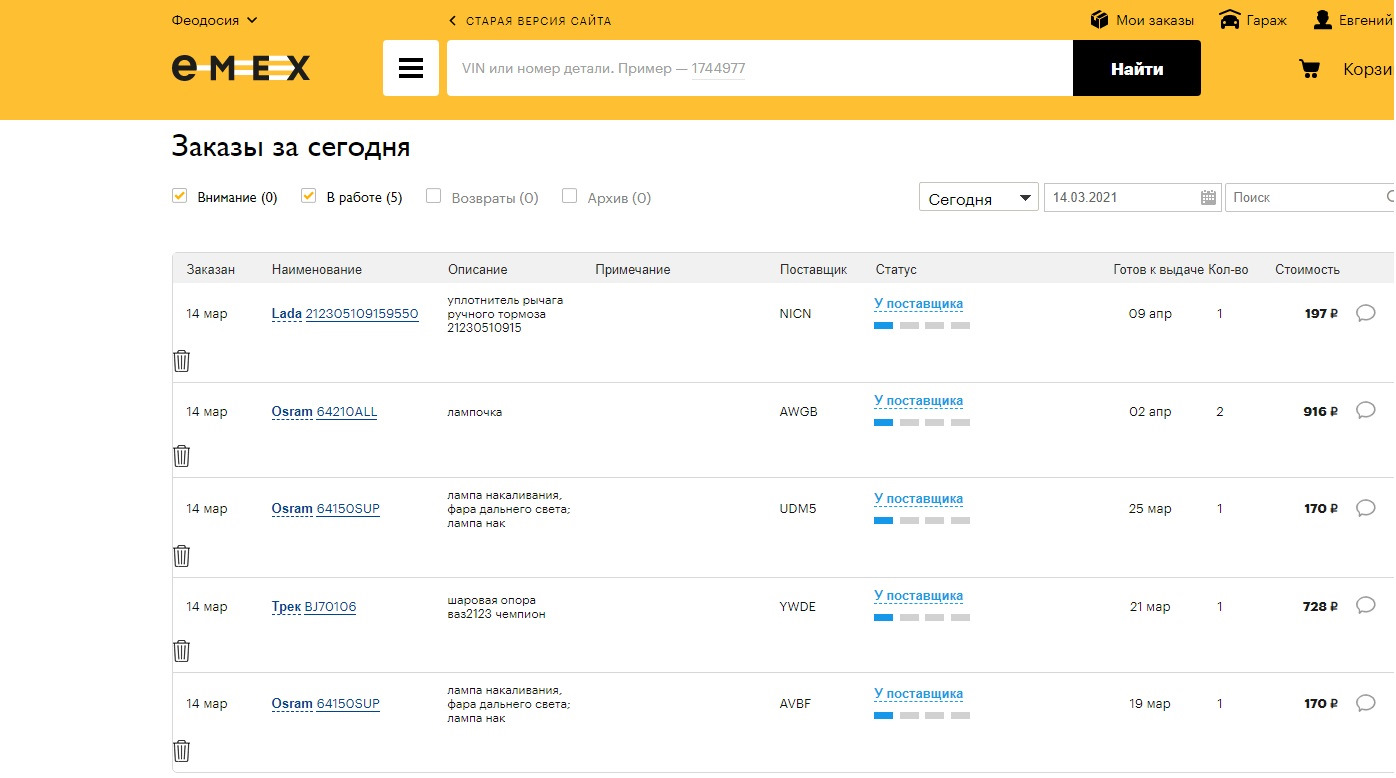This screenshot has width=1396, height=778.
Task: Click trash icon for the AVBF supplier order
Action: (x=181, y=751)
